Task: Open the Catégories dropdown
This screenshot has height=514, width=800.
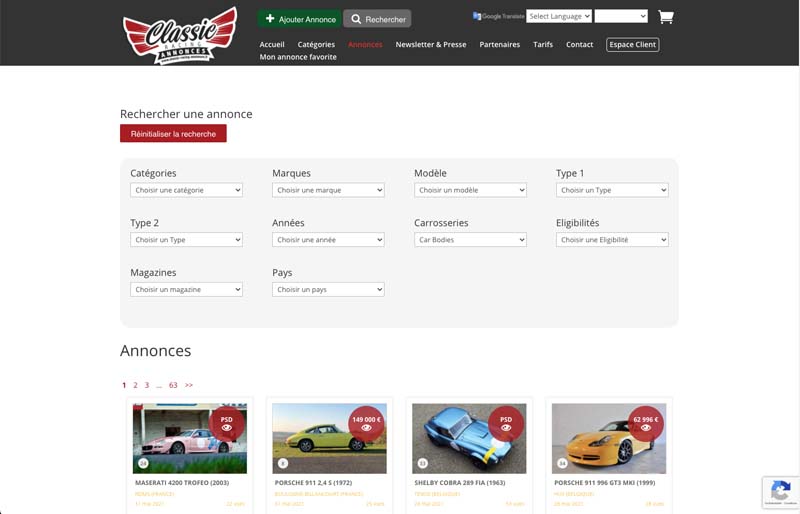Action: tap(186, 190)
